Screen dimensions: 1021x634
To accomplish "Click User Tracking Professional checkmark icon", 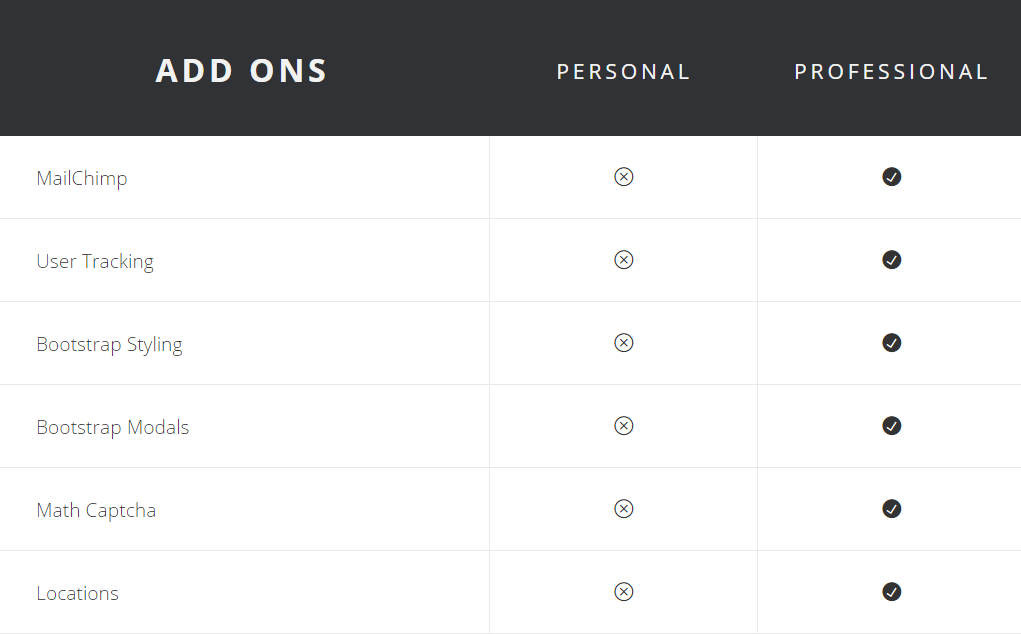I will (891, 260).
